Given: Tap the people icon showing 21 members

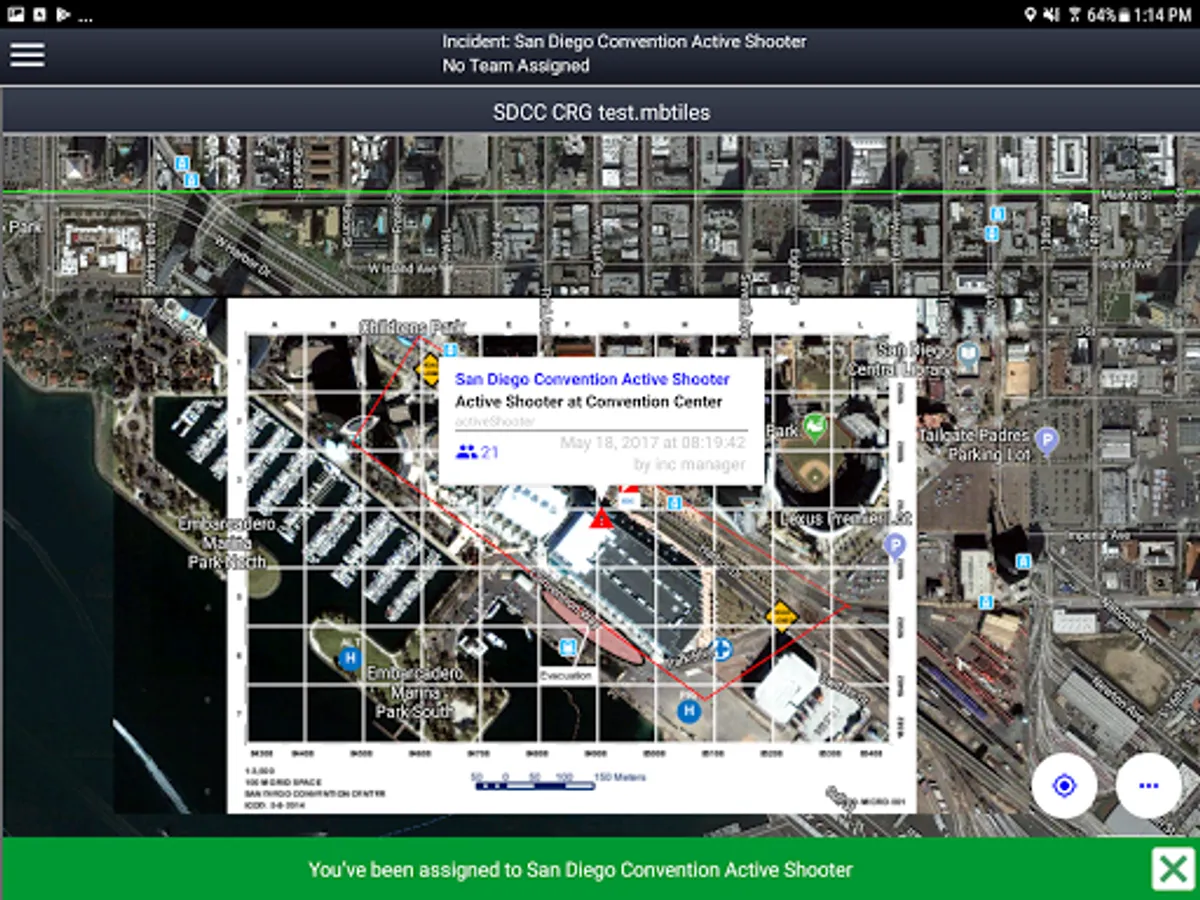Looking at the screenshot, I should pos(466,452).
